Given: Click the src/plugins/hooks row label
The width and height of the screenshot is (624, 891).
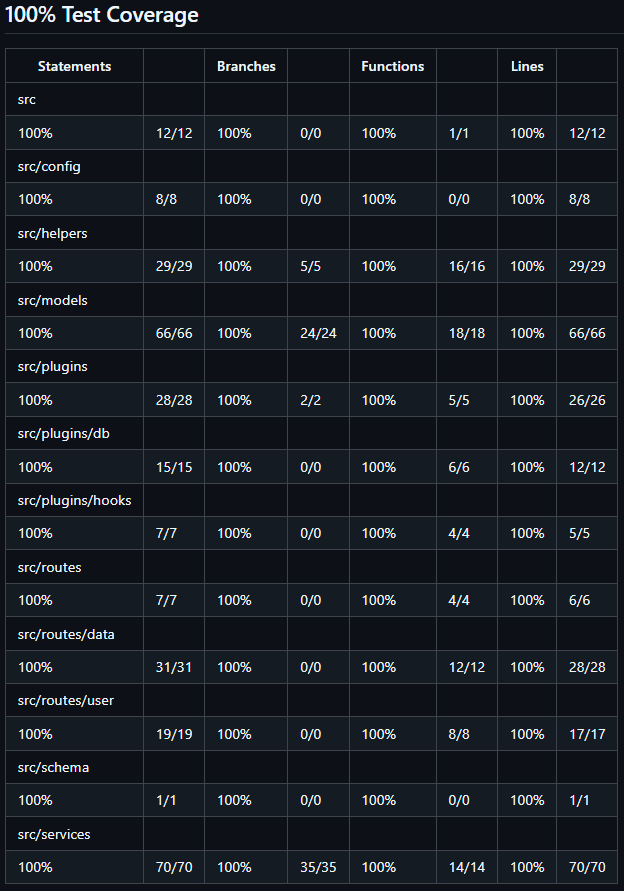Looking at the screenshot, I should 74,500.
